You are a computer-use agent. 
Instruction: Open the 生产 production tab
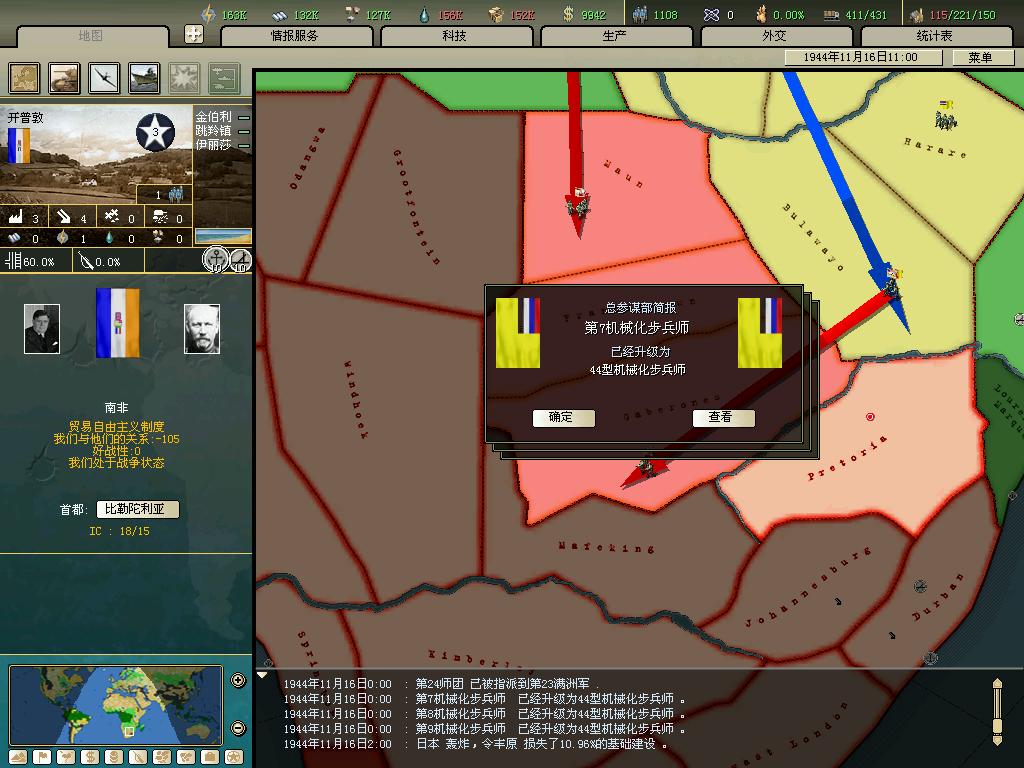tap(615, 36)
